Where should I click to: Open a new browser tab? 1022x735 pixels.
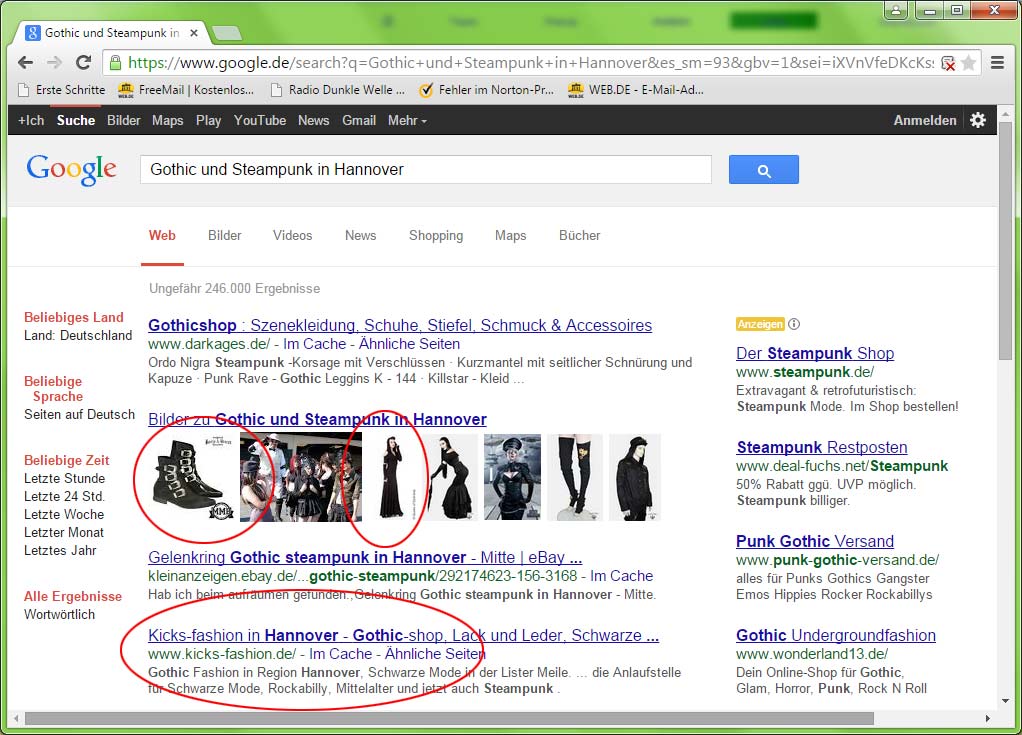pyautogui.click(x=227, y=33)
